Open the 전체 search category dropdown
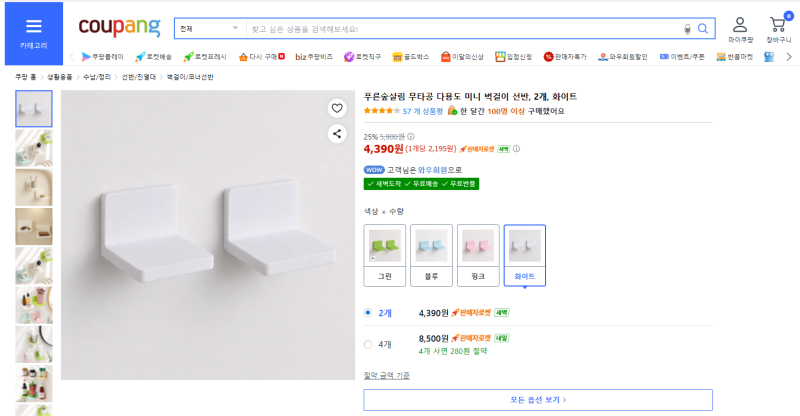800x416 pixels. pyautogui.click(x=210, y=29)
